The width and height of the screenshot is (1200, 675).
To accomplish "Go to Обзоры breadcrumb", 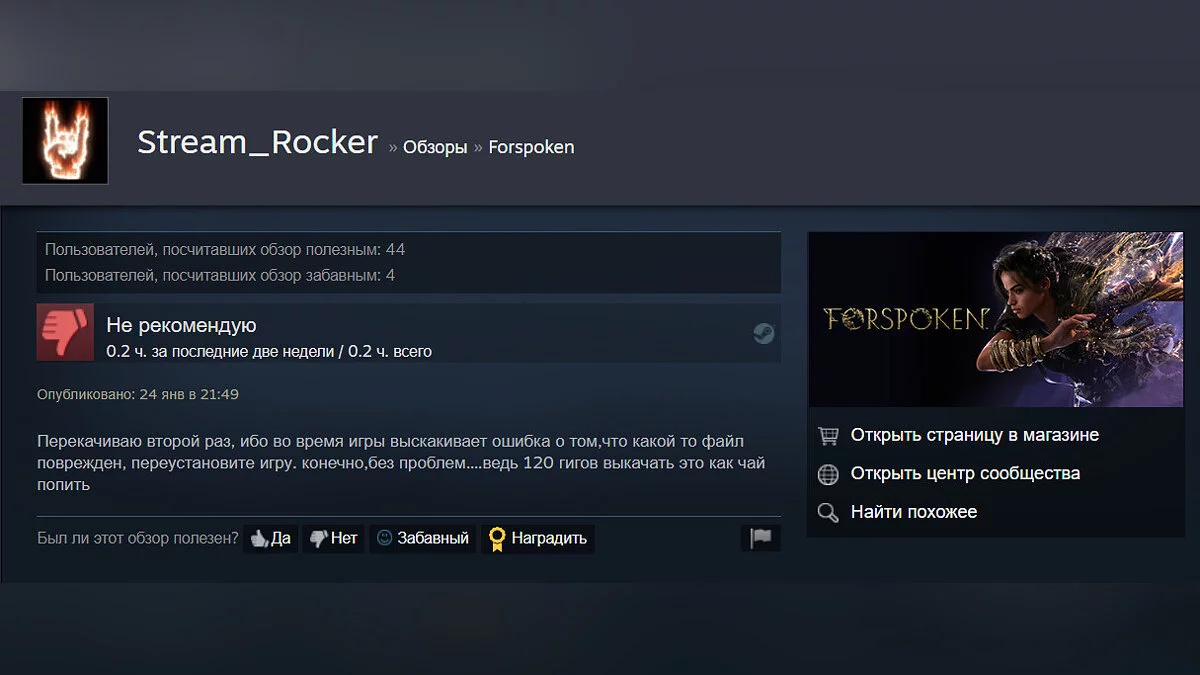I will pos(435,147).
